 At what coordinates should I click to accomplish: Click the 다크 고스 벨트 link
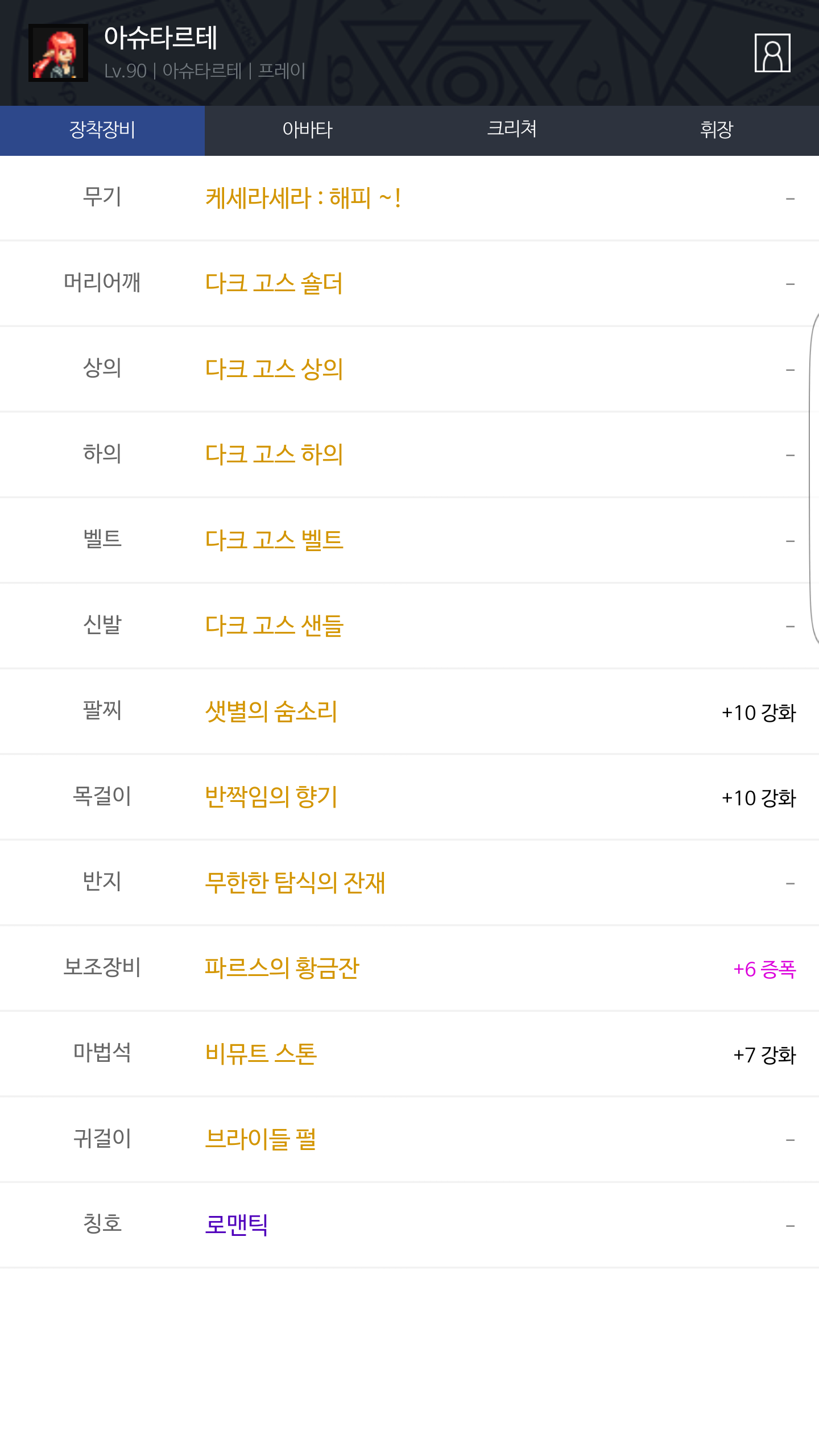(274, 540)
